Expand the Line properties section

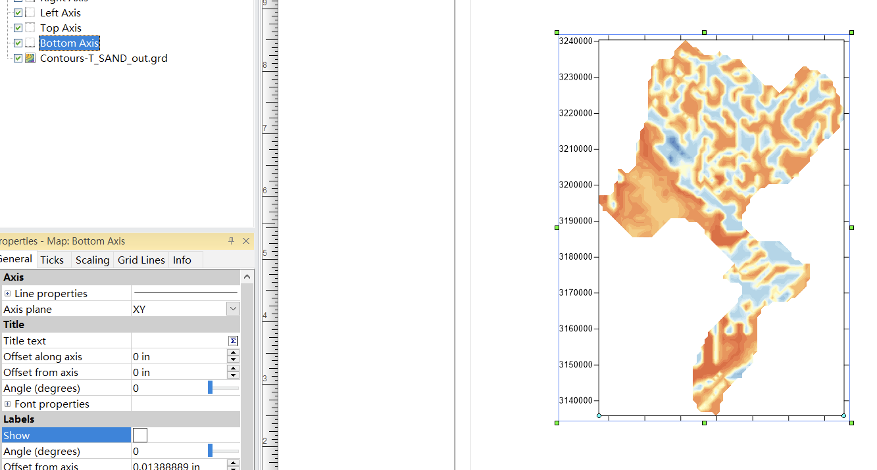[x=8, y=294]
